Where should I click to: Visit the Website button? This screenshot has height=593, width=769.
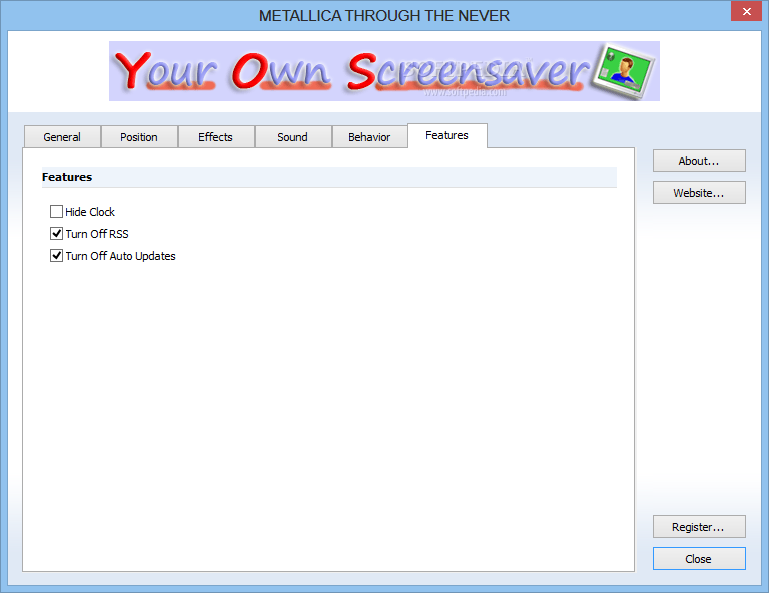point(699,193)
